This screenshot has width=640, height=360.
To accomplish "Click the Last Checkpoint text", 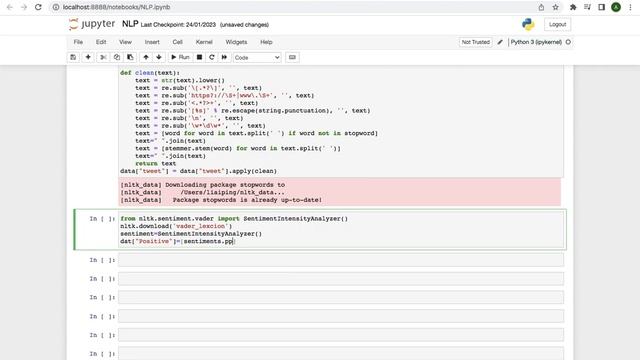I will (178, 25).
